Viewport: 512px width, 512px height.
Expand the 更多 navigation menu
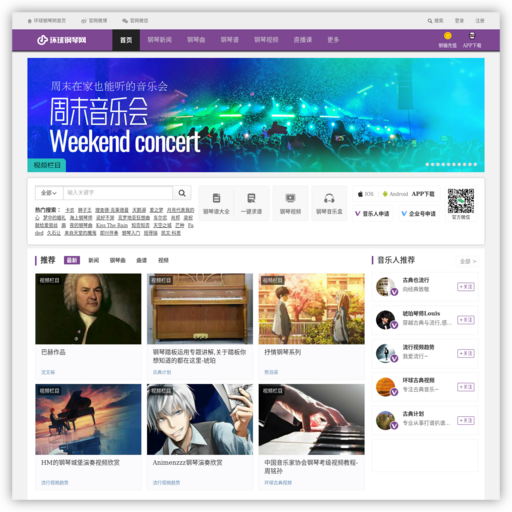pos(333,40)
